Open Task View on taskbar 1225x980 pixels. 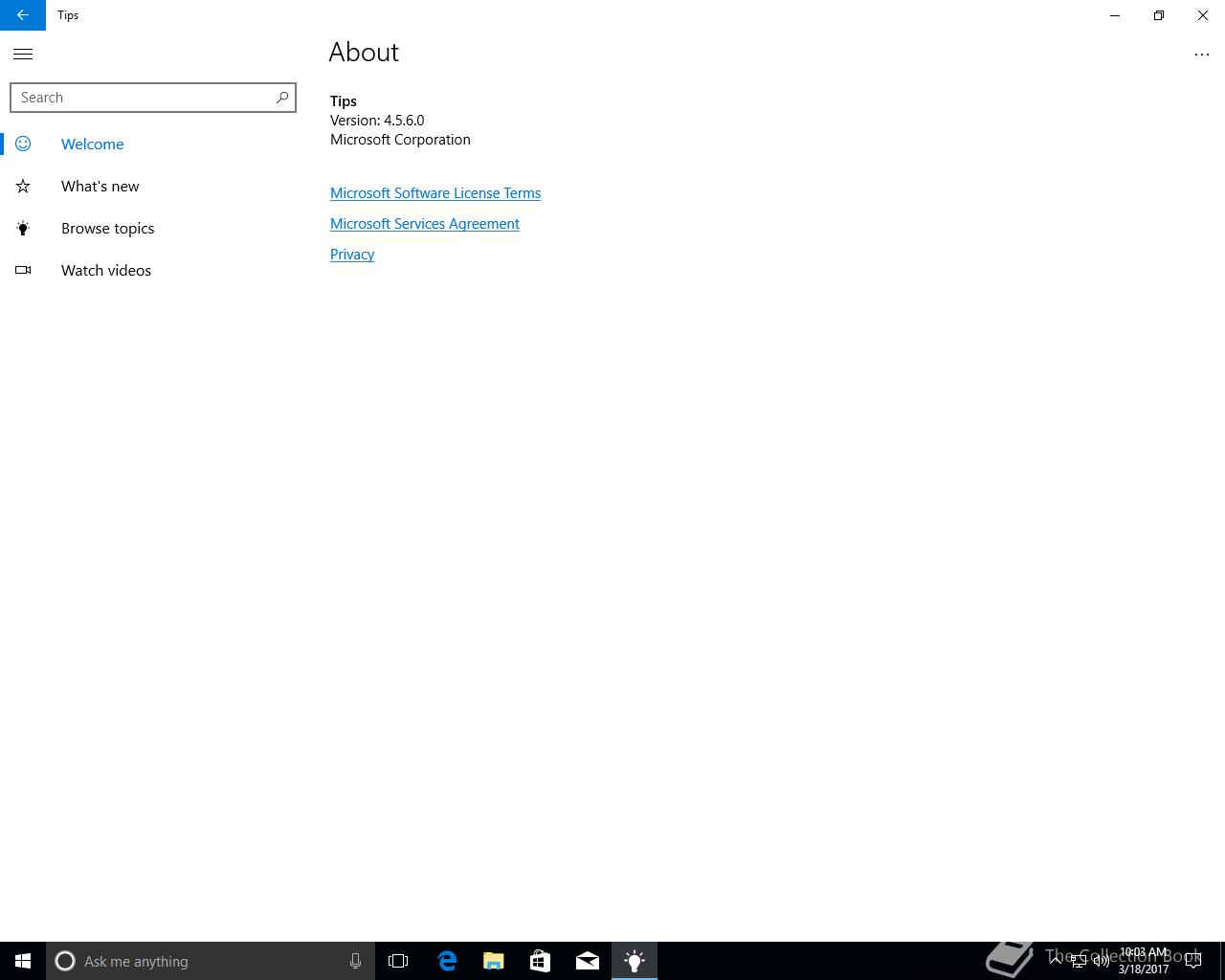click(x=398, y=961)
